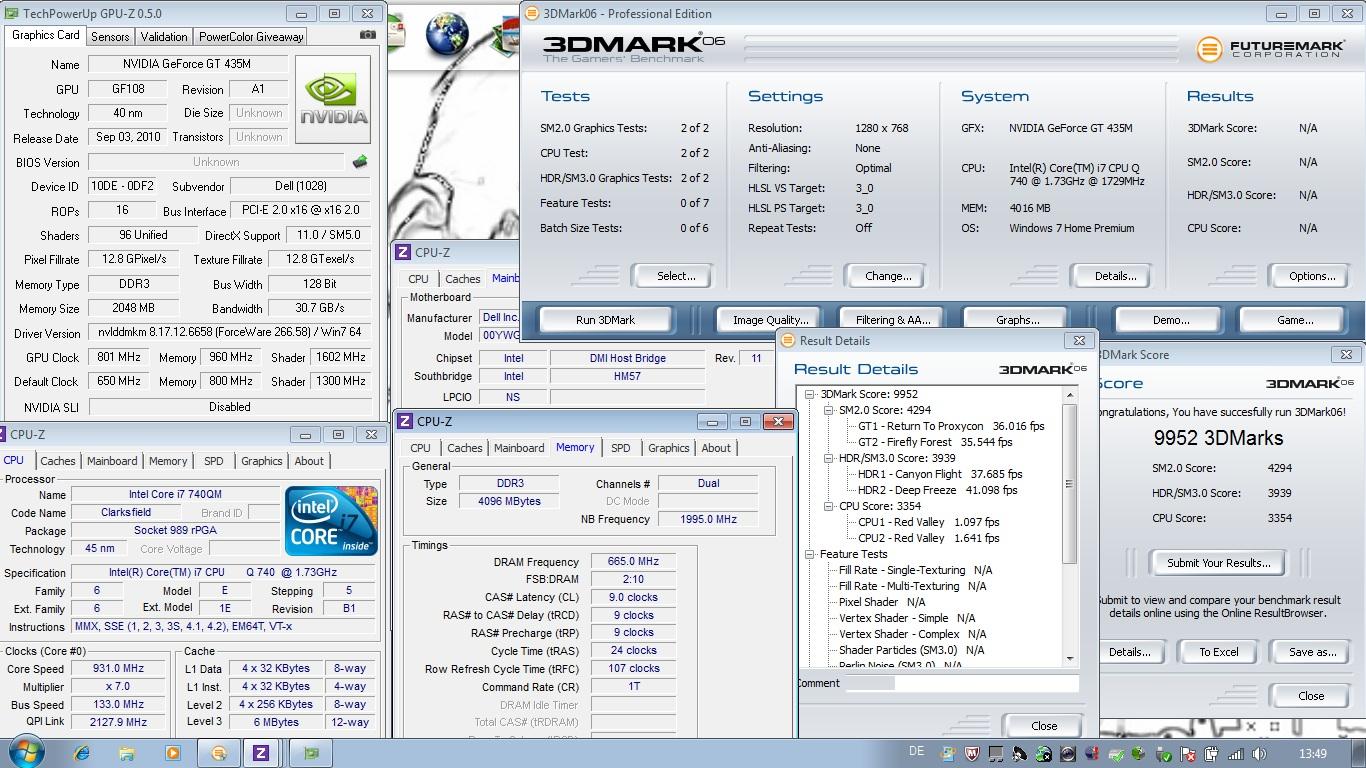Click the Demo... button in 3DMark06
This screenshot has height=768, width=1366.
coord(1170,320)
